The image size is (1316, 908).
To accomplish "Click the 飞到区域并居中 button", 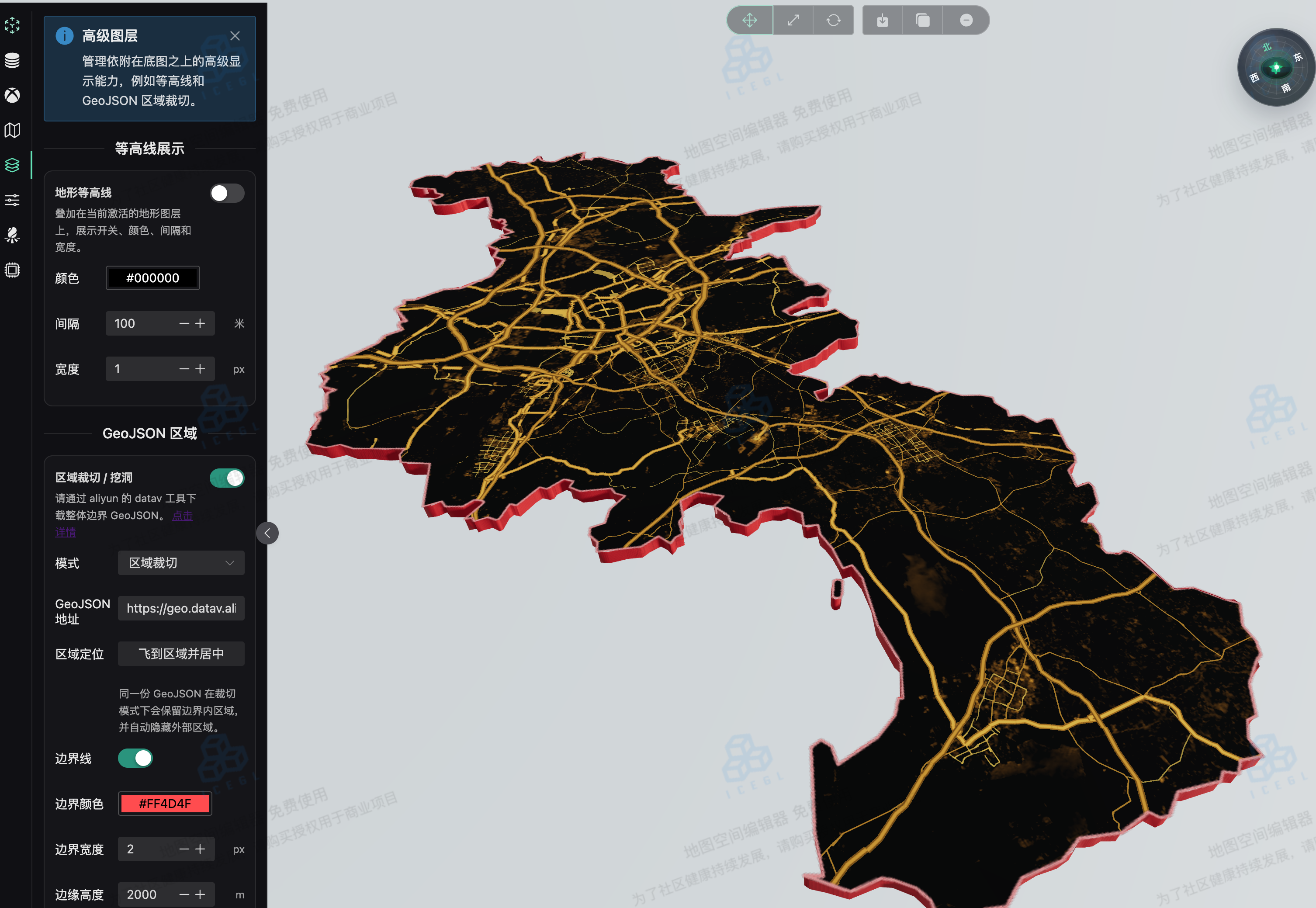I will tap(181, 654).
